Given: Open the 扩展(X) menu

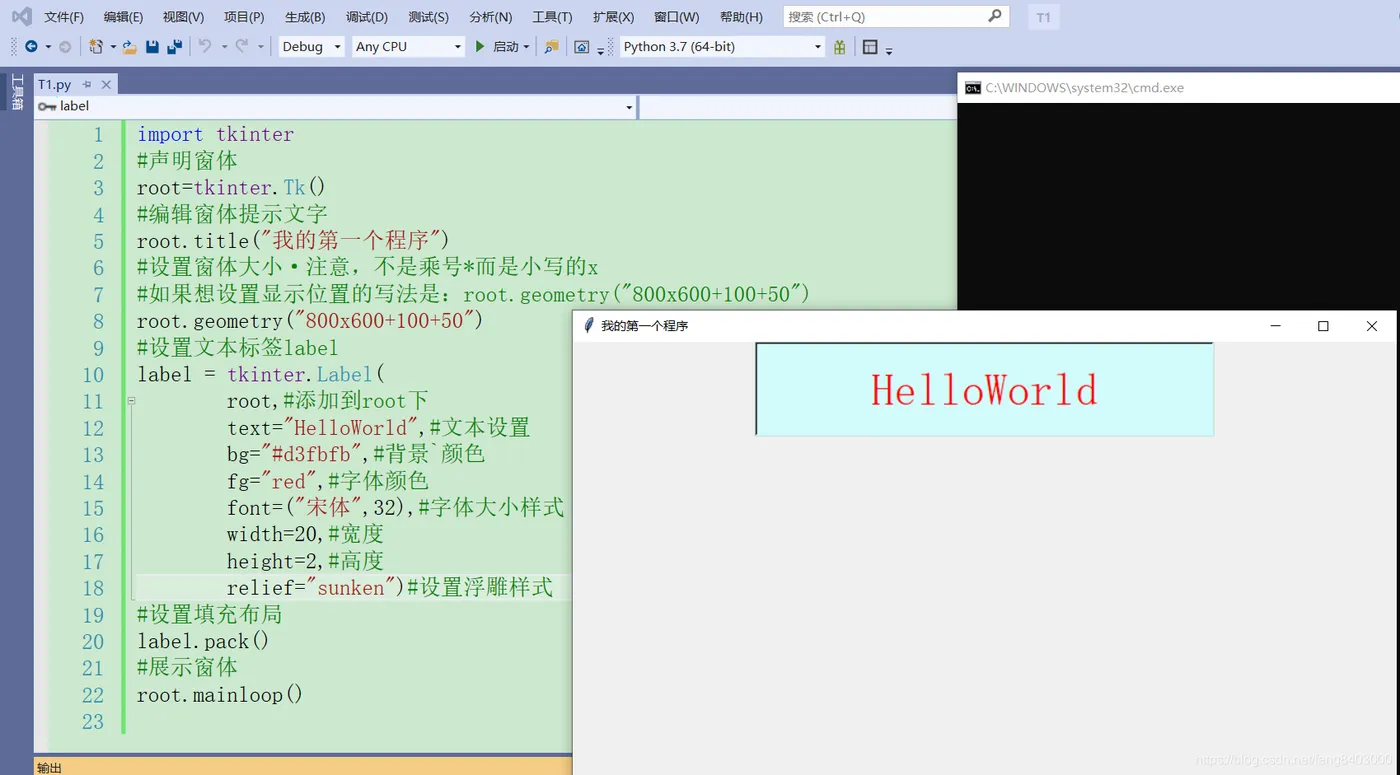Looking at the screenshot, I should (x=613, y=17).
